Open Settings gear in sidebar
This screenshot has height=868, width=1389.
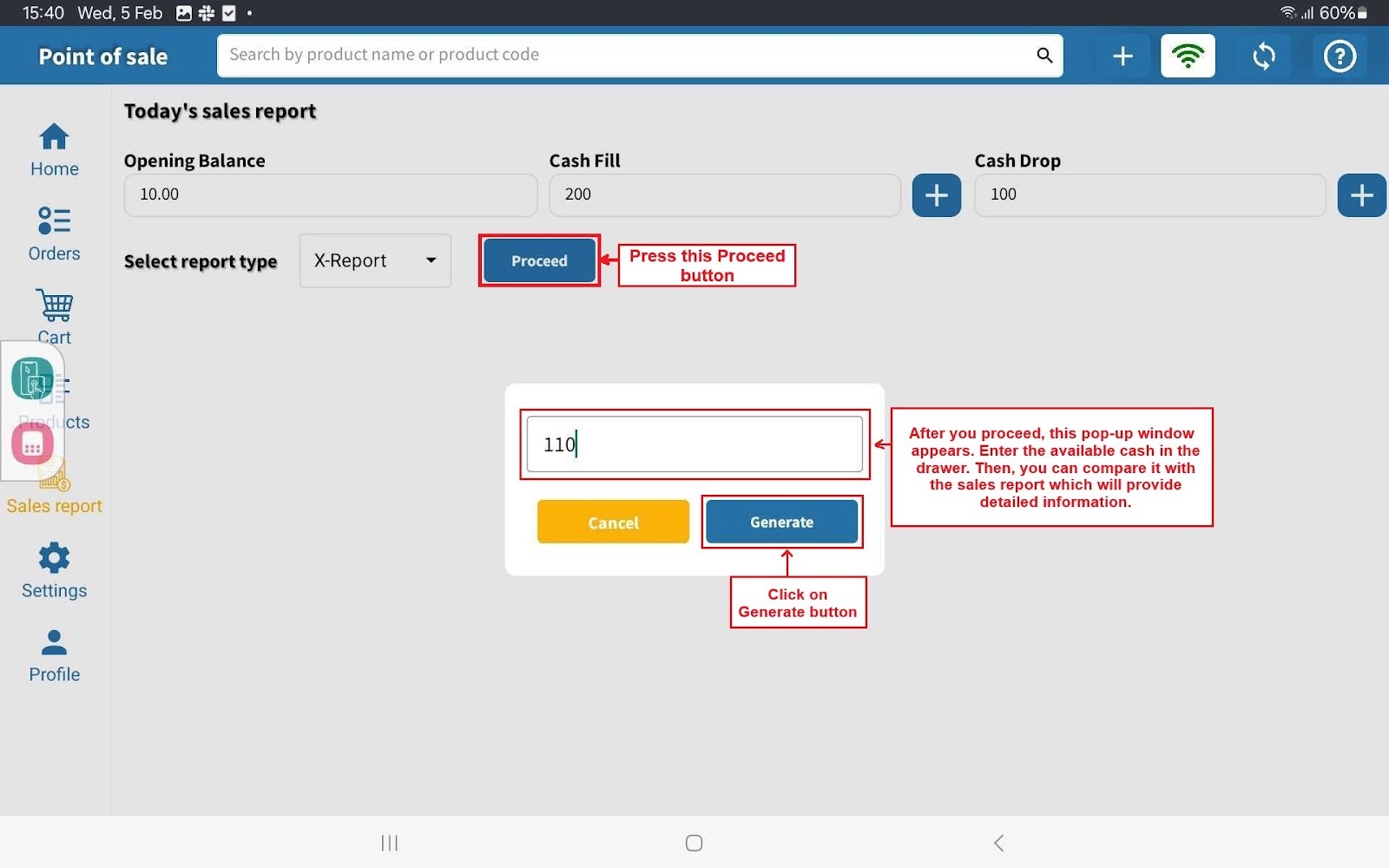click(x=54, y=570)
